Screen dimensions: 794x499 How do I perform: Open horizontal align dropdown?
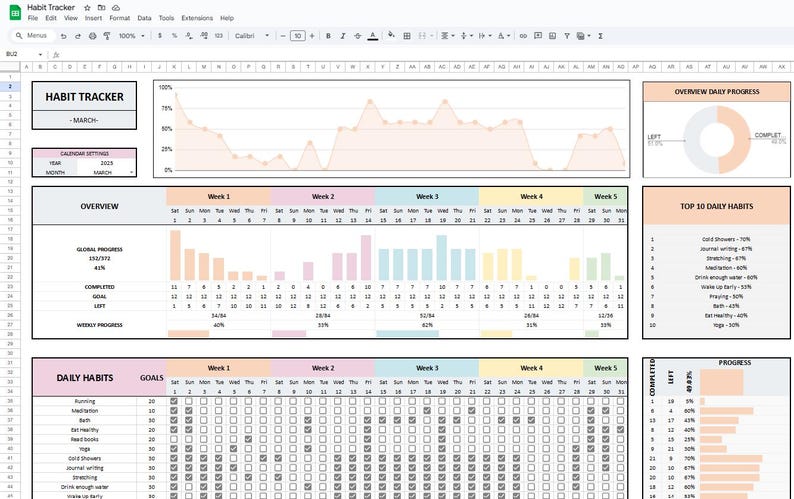(448, 36)
